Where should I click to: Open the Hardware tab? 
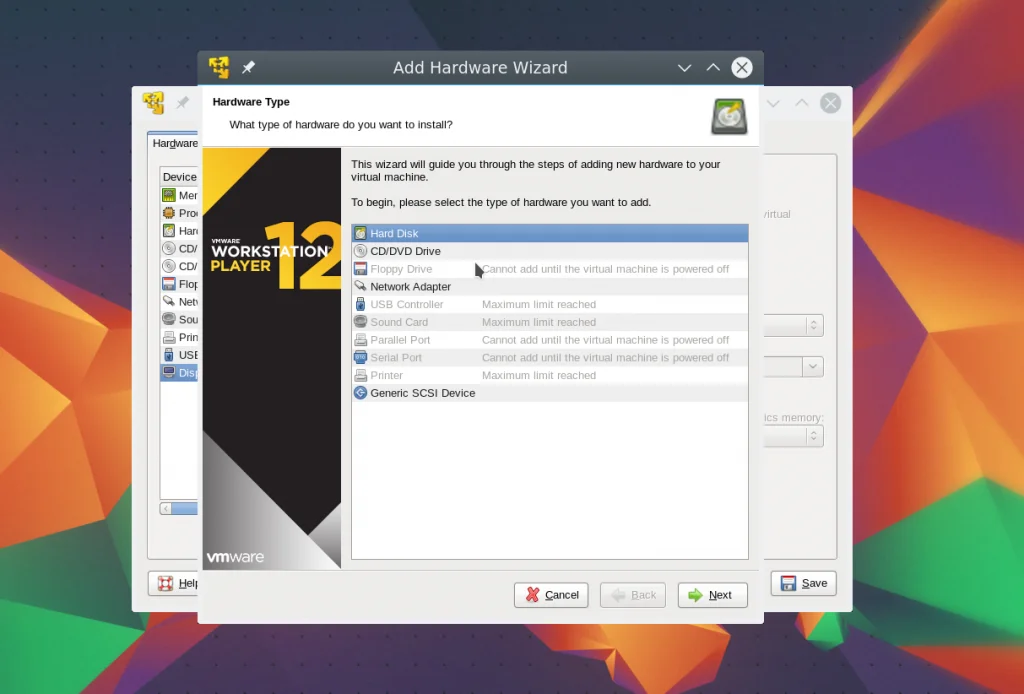click(174, 143)
